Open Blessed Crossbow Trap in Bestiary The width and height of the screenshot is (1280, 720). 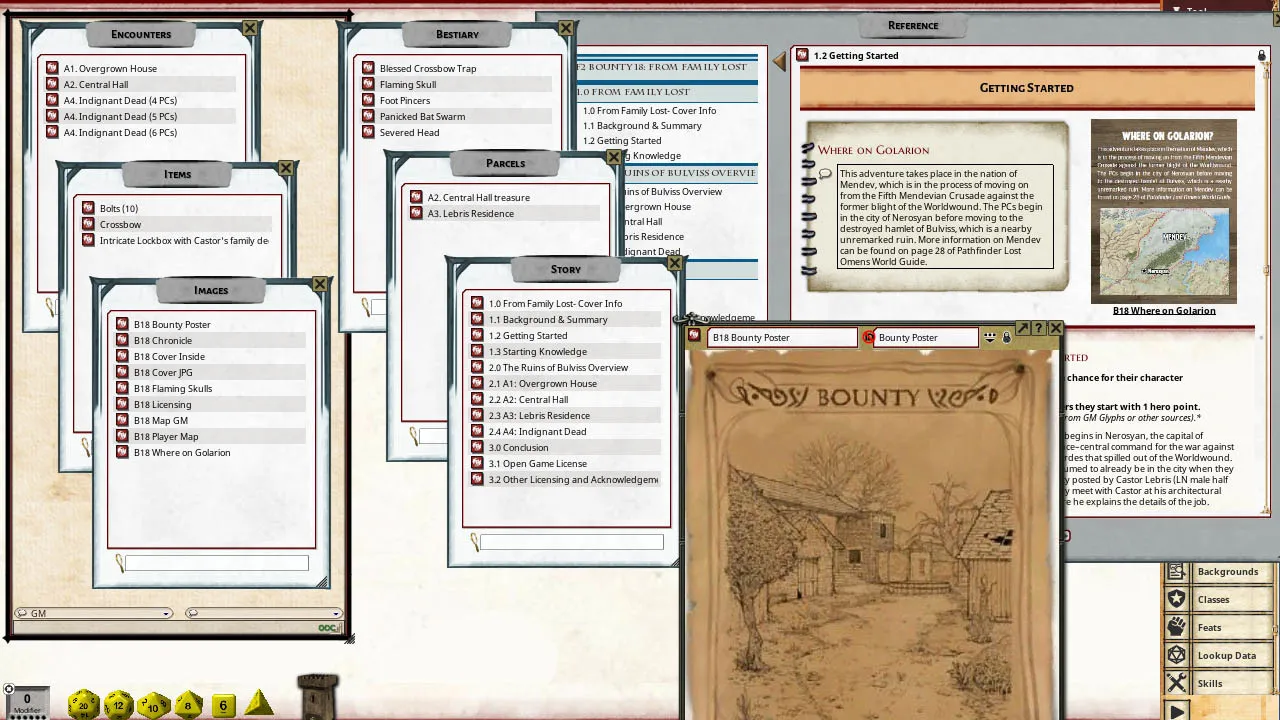(x=428, y=69)
